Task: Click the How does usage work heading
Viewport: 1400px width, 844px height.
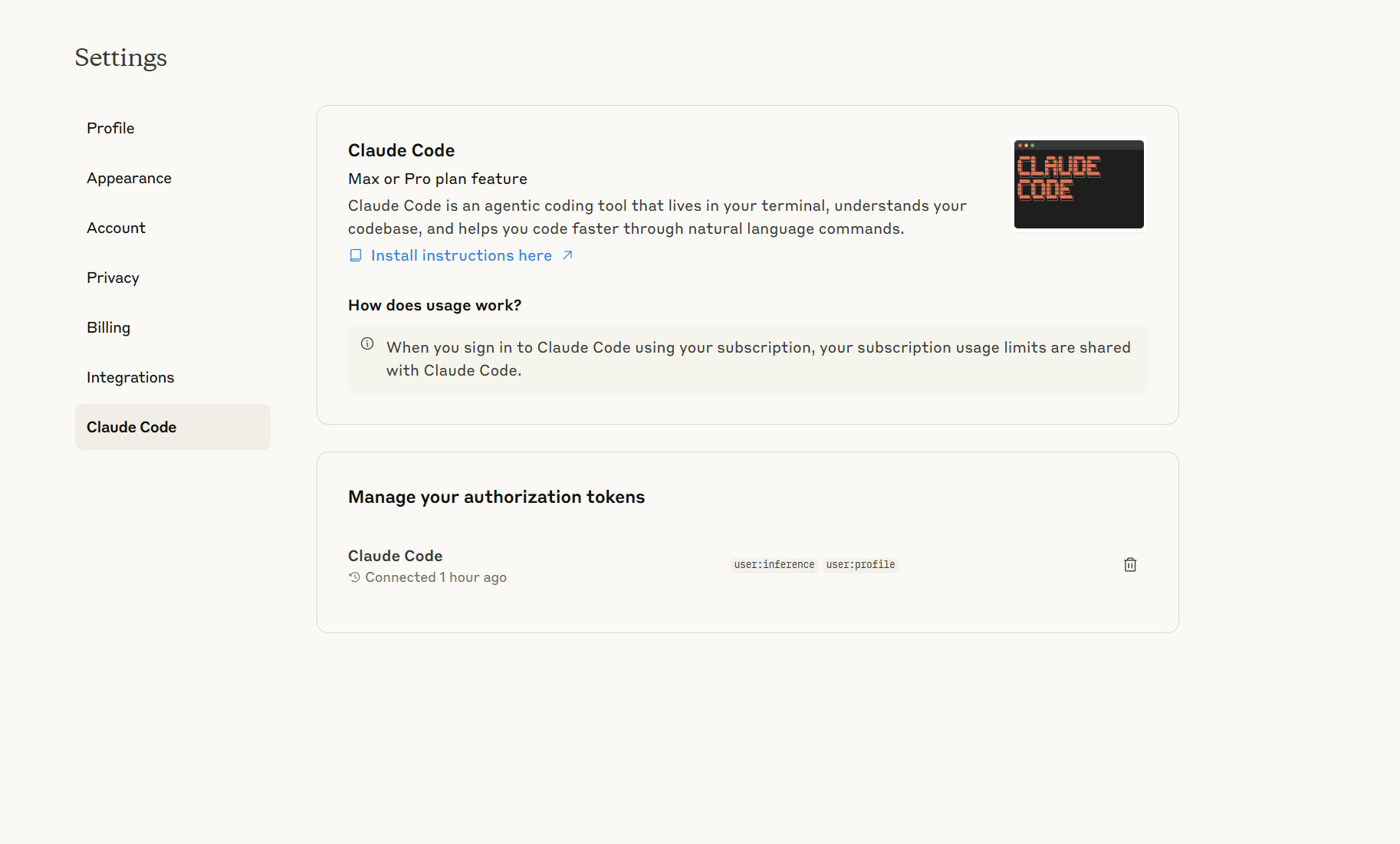Action: pyautogui.click(x=434, y=305)
